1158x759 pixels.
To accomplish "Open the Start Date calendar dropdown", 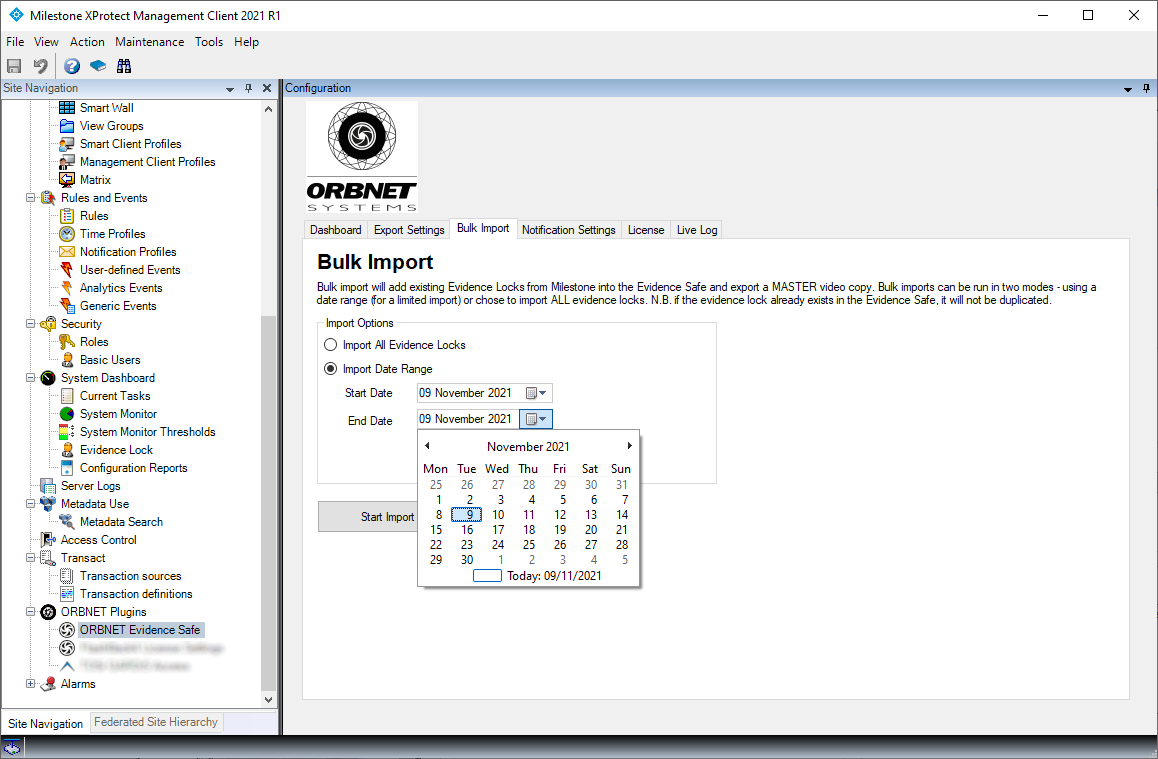I will coord(536,393).
